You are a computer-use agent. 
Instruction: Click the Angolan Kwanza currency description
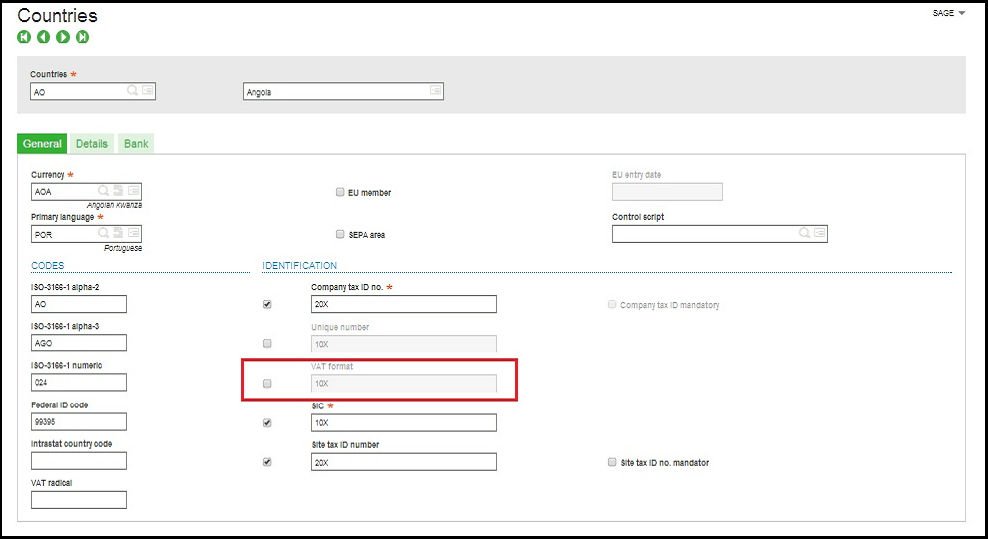point(114,206)
